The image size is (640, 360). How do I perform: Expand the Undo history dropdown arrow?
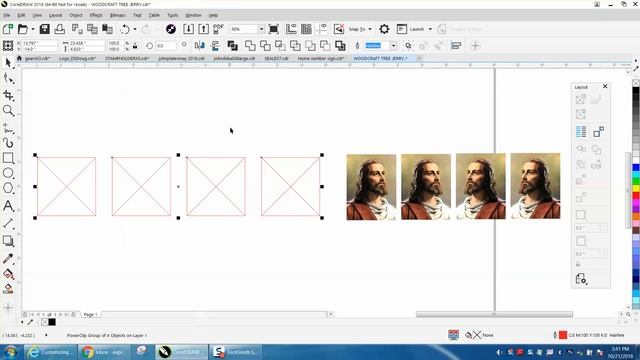(x=135, y=29)
